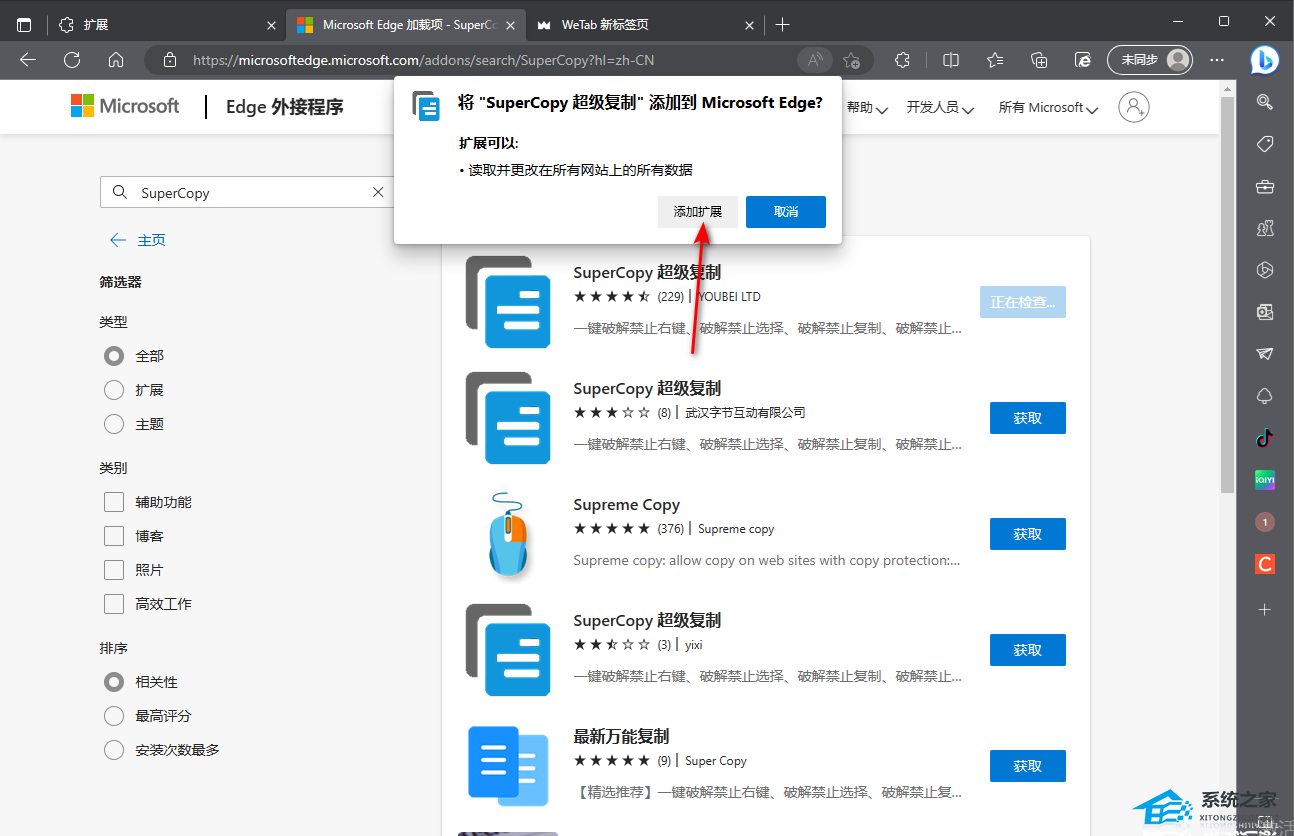Open a new tab with plus button

click(782, 24)
